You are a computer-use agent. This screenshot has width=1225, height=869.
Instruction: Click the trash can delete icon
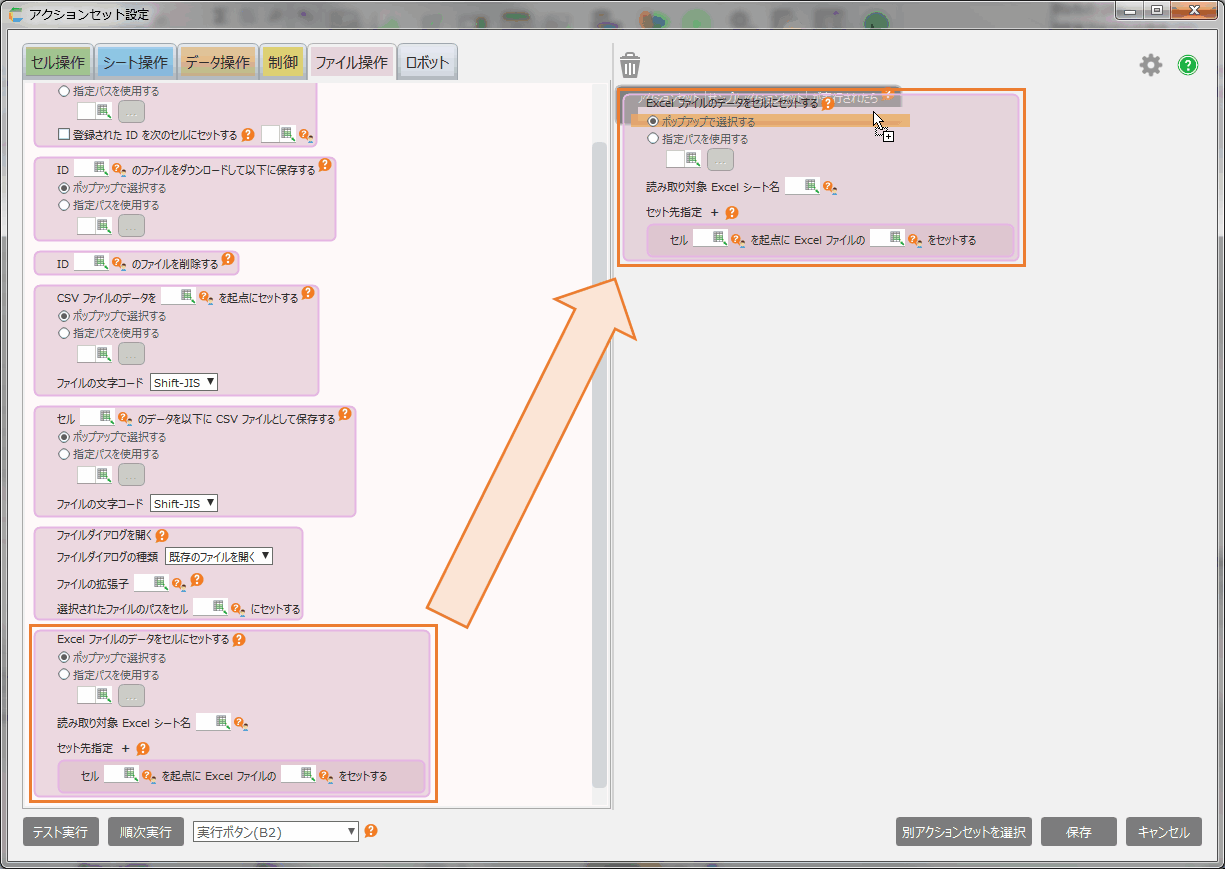pyautogui.click(x=630, y=66)
